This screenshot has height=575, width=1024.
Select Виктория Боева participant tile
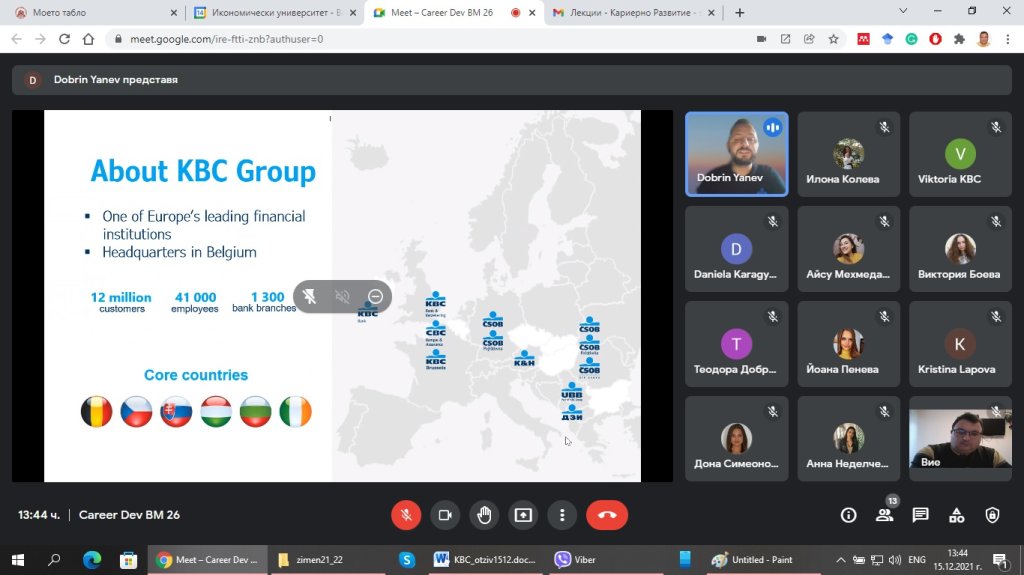[x=960, y=249]
